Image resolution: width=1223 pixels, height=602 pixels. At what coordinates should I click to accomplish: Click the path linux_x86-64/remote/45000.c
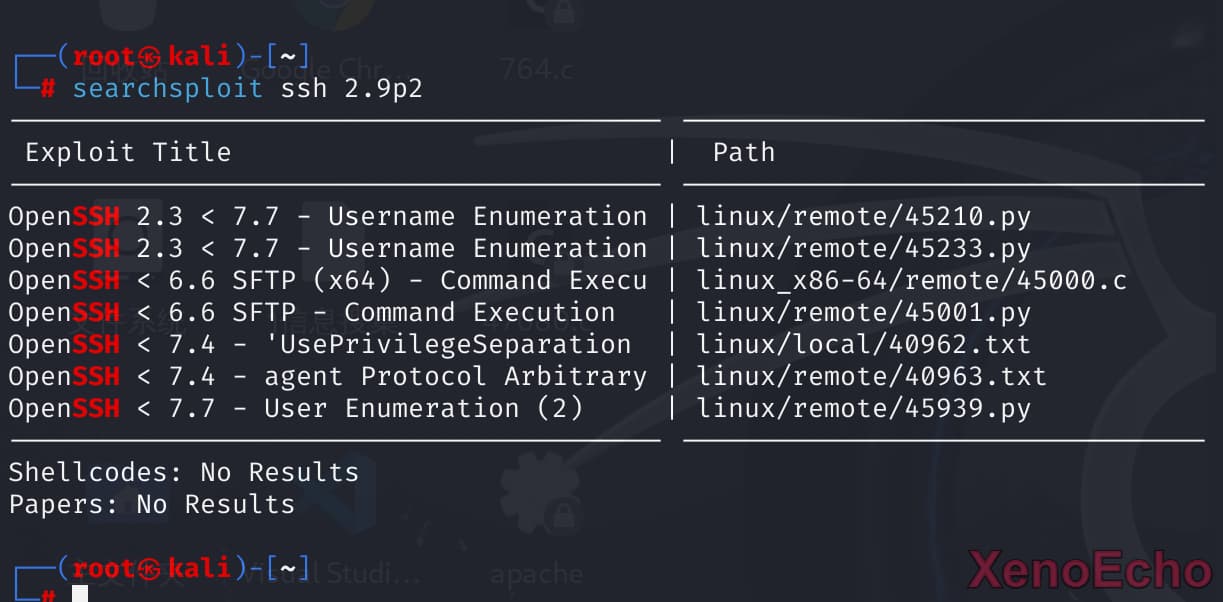(911, 280)
